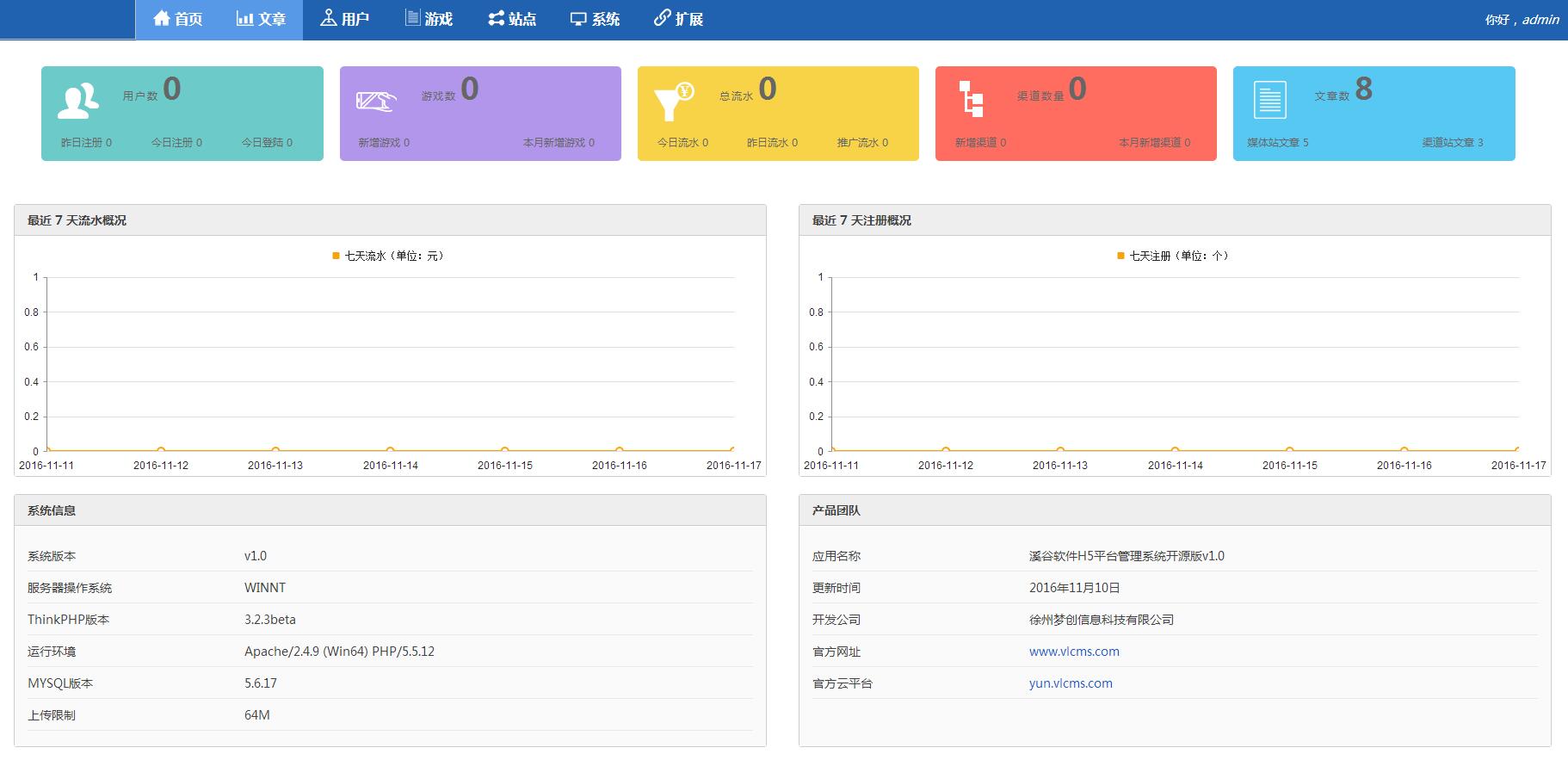Click the 2016-11-14 point on revenue chart

(x=390, y=450)
